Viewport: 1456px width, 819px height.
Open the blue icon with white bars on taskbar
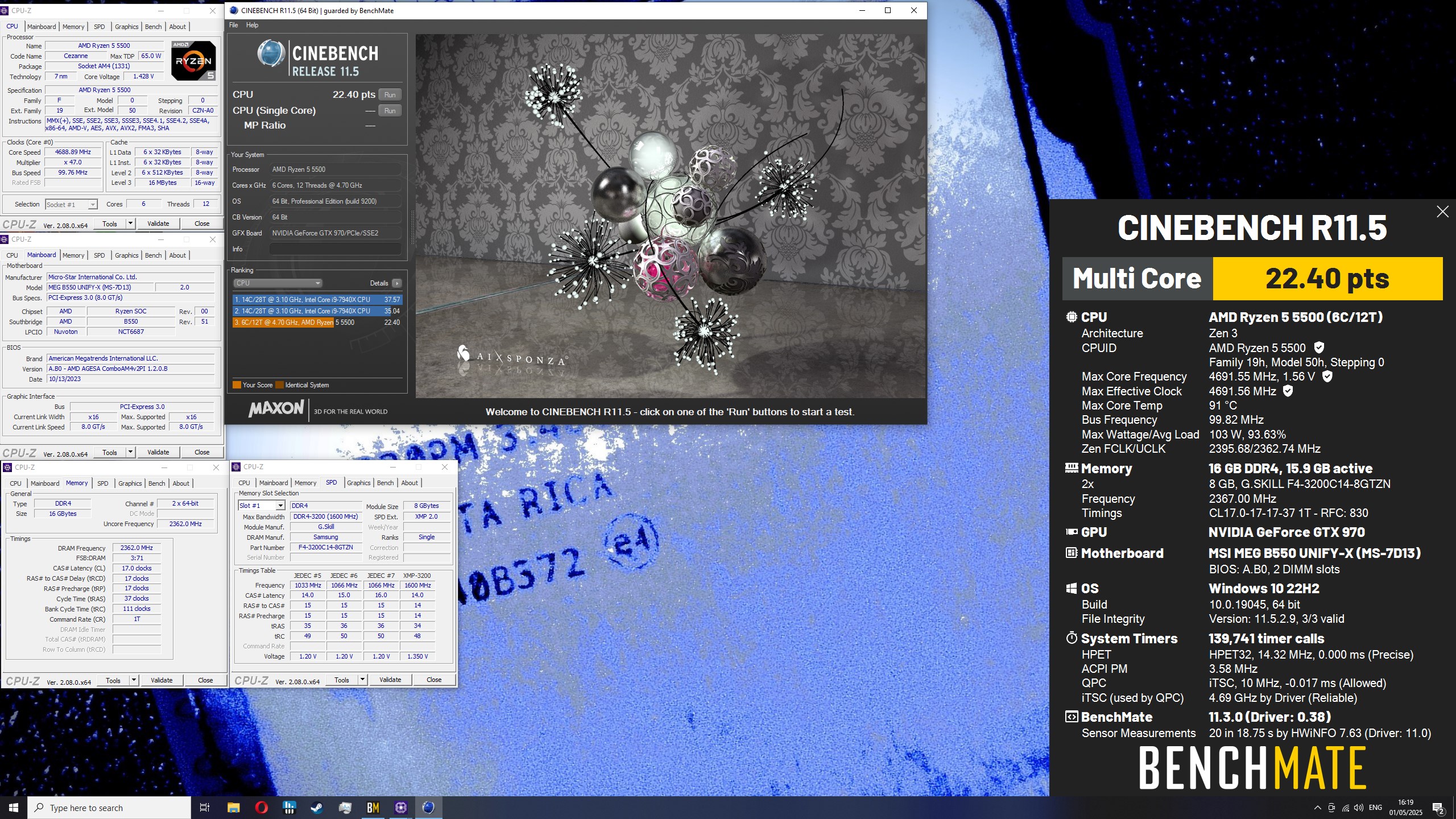(x=289, y=808)
